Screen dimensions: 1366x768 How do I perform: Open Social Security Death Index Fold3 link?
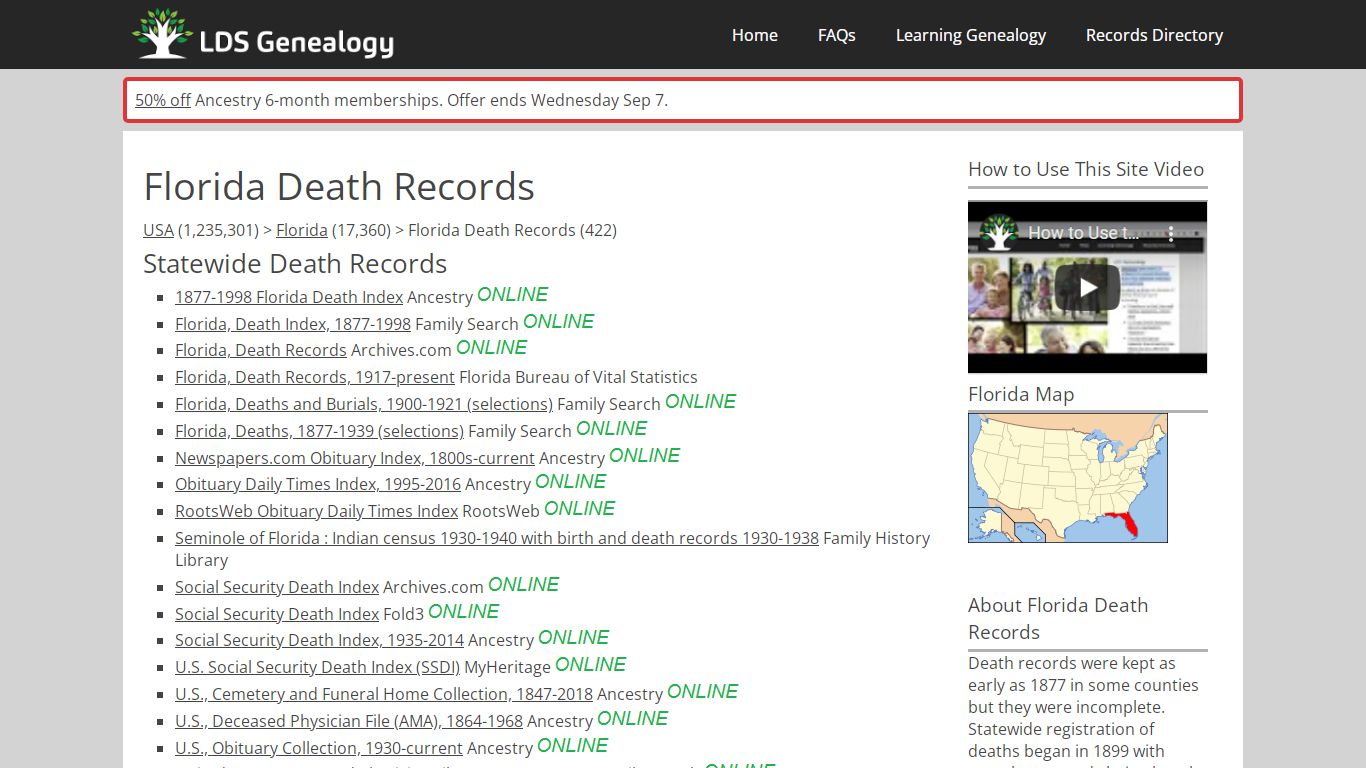click(277, 614)
